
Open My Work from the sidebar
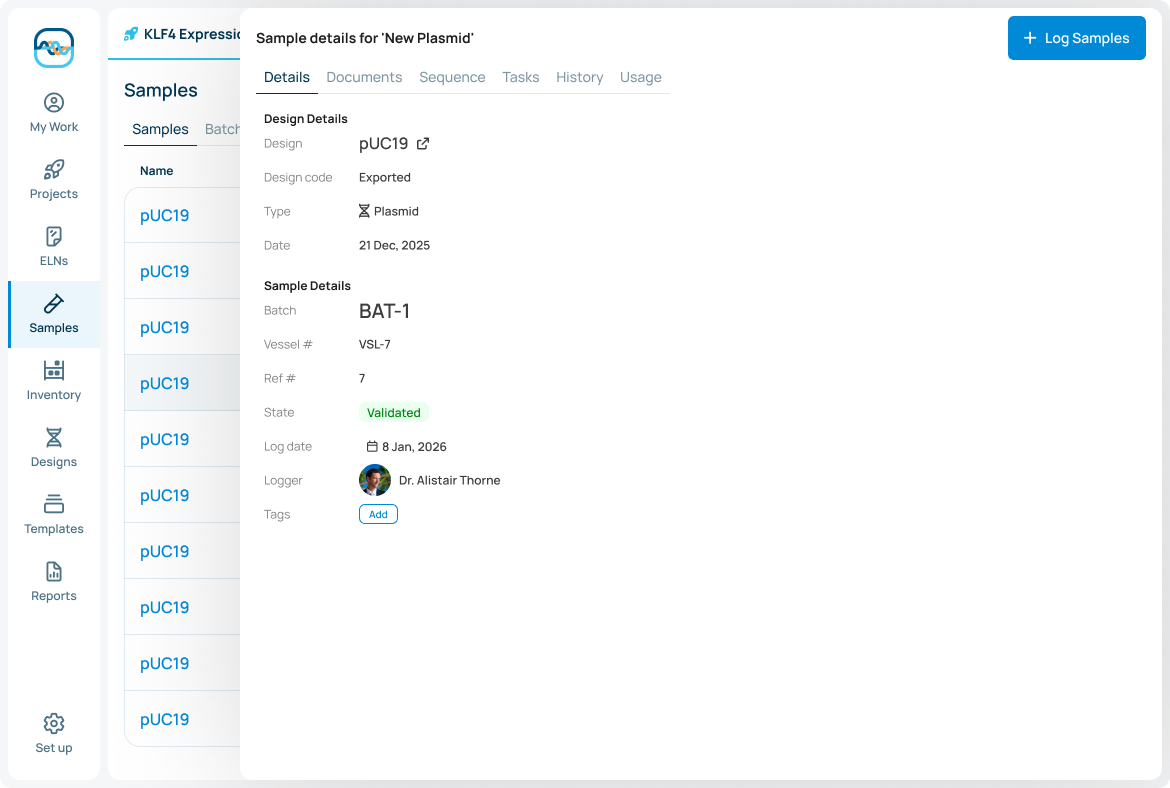pos(54,113)
